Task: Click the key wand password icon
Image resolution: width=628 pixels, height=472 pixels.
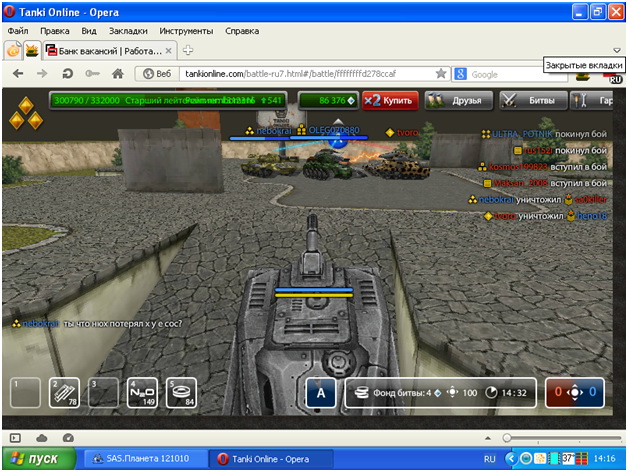Action: click(92, 74)
